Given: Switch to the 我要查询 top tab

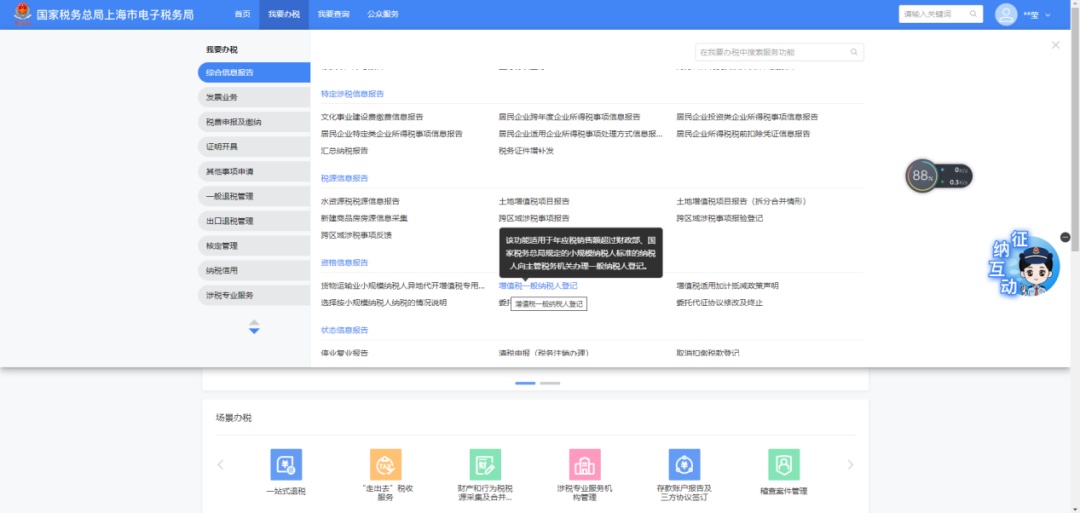Looking at the screenshot, I should coord(333,14).
